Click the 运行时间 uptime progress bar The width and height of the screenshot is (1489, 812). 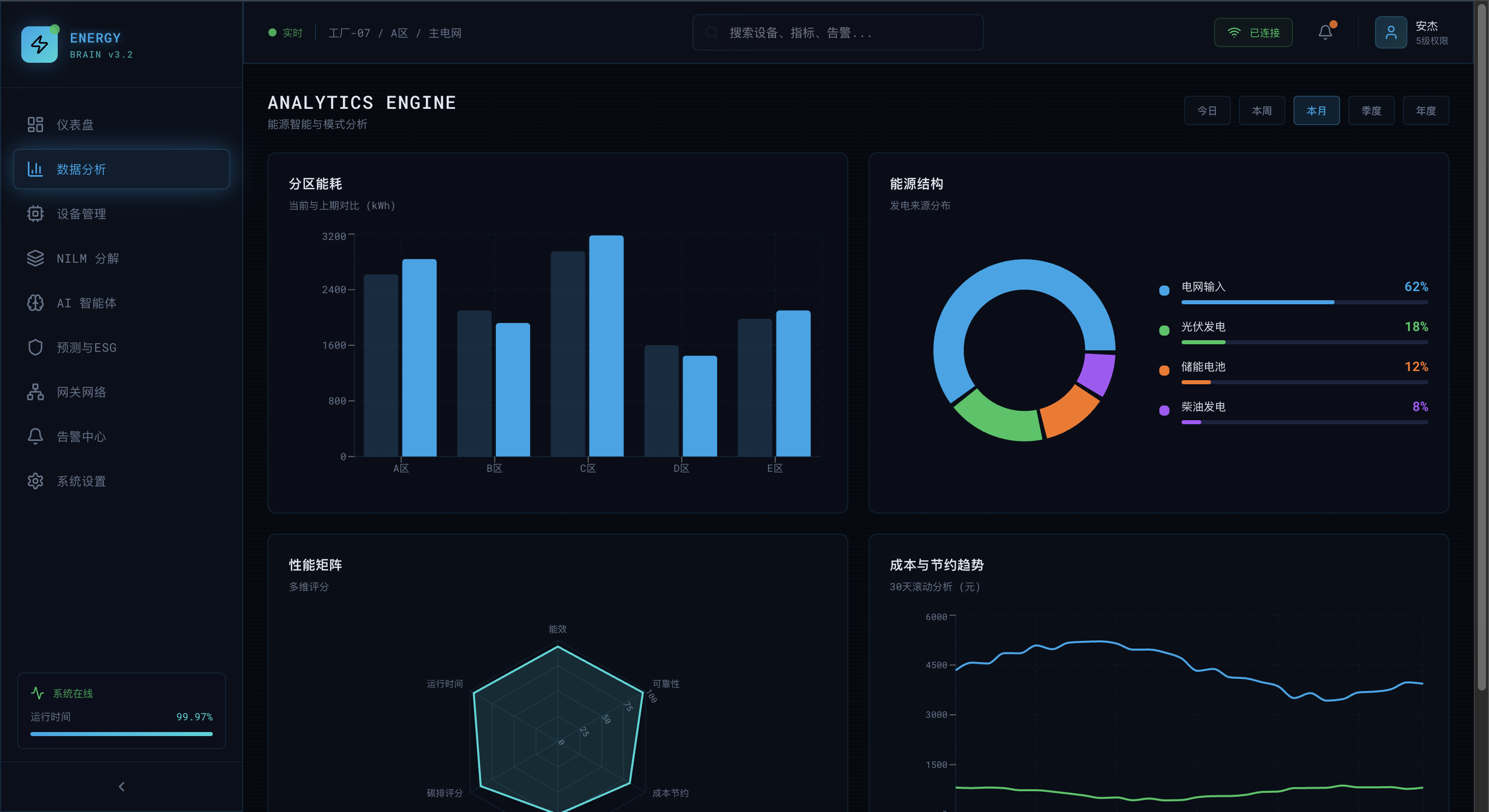[x=122, y=734]
